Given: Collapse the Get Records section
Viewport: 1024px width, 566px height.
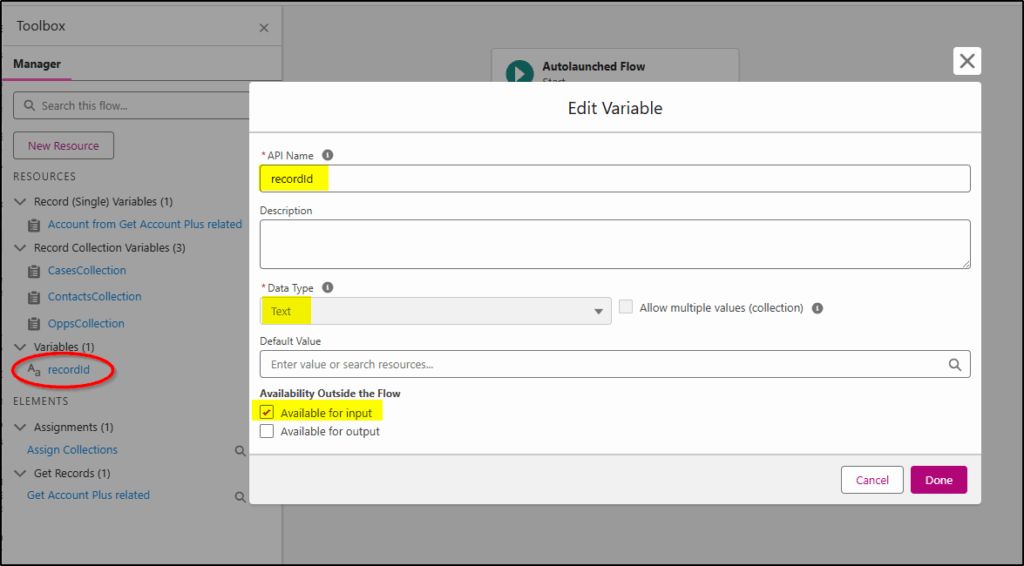Looking at the screenshot, I should (20, 473).
